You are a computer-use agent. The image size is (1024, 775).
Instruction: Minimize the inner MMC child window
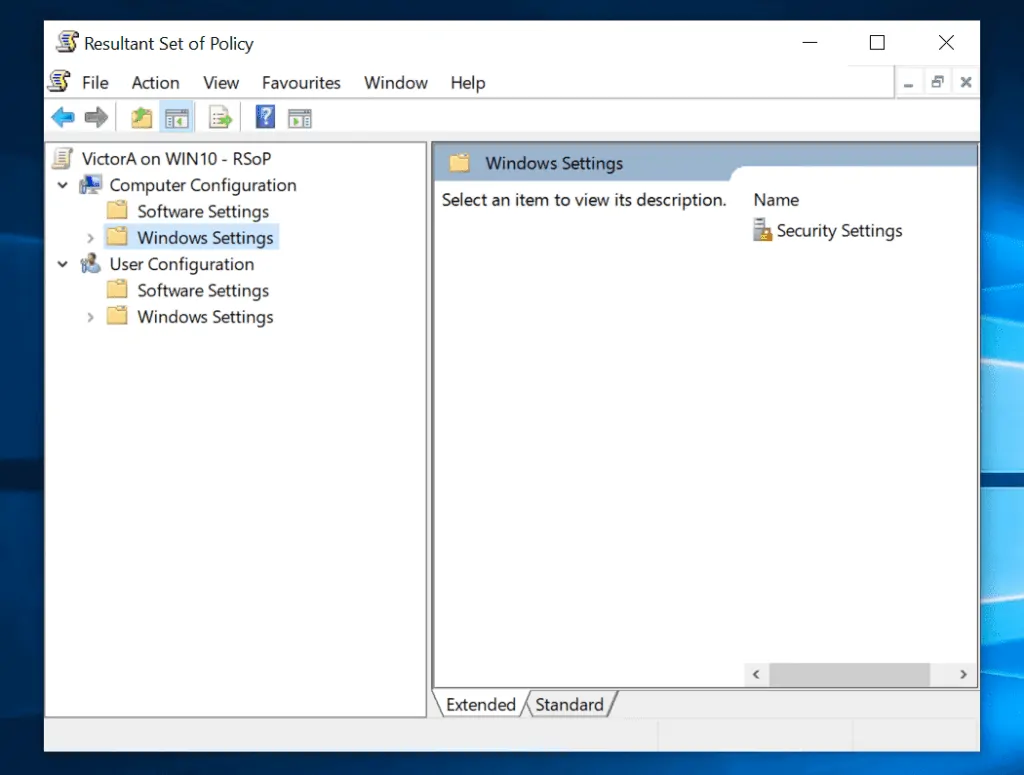(x=908, y=83)
